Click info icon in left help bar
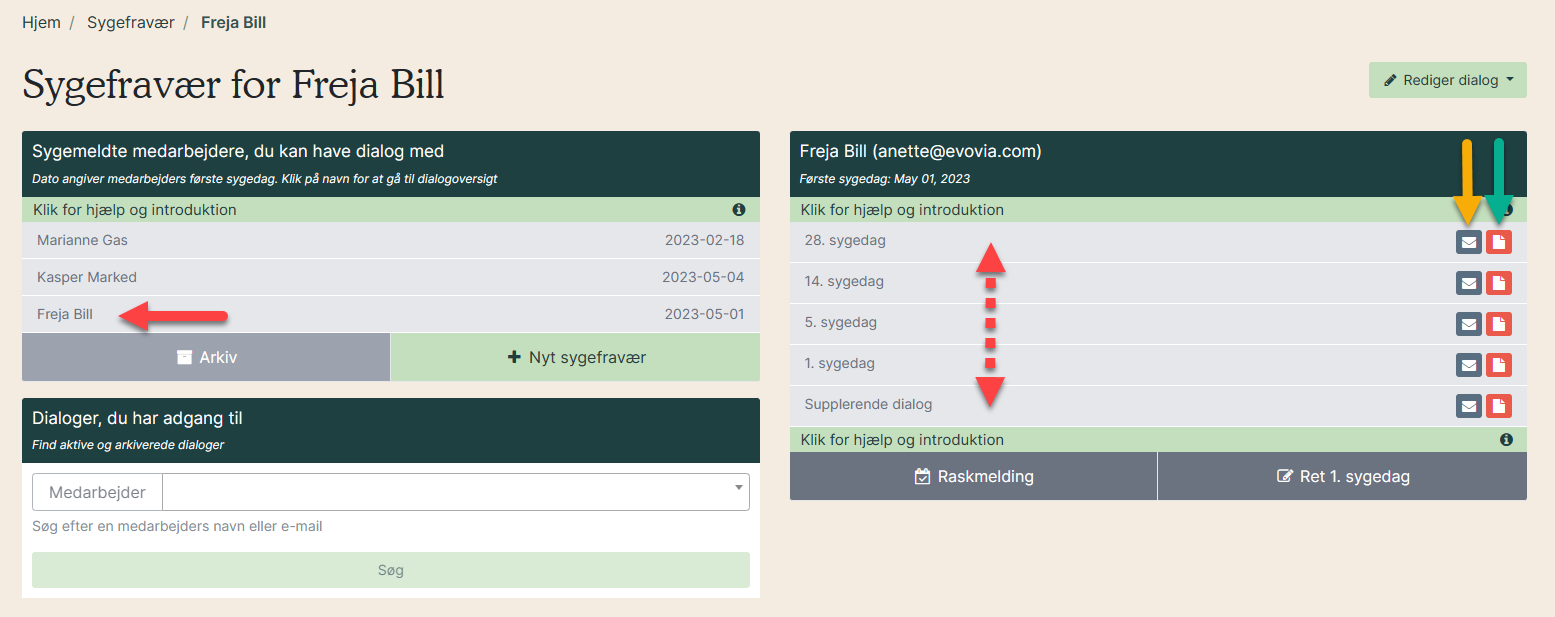 point(739,210)
